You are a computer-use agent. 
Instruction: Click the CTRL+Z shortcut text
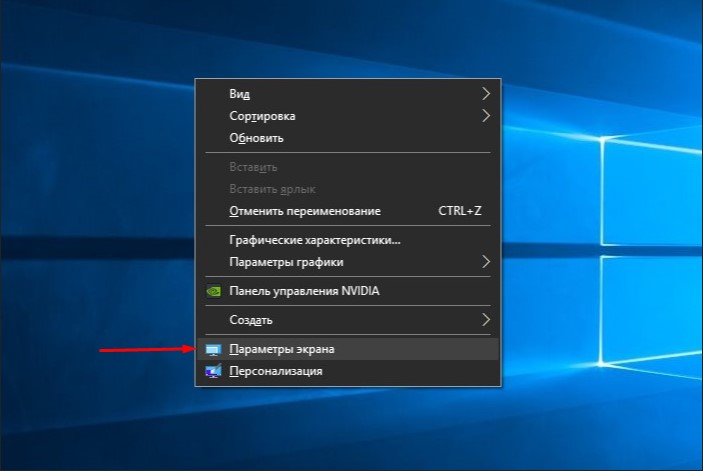click(460, 211)
